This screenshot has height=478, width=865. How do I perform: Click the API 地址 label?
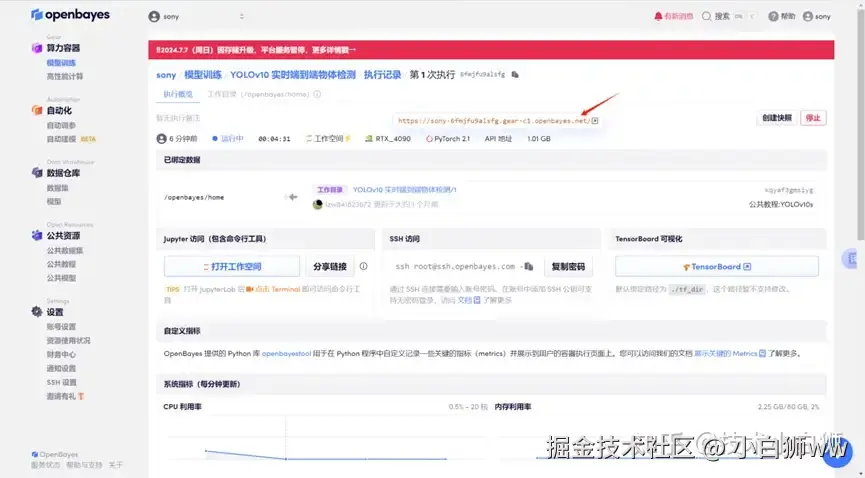point(498,139)
